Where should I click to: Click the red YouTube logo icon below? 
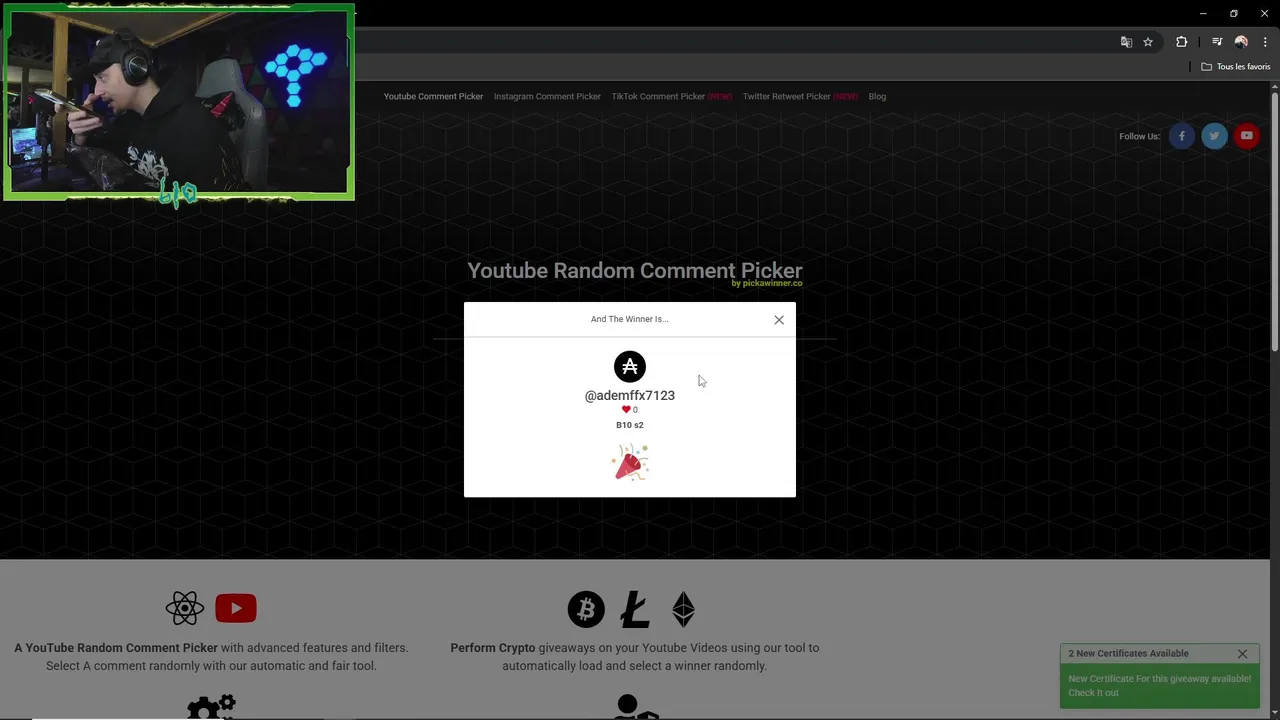(236, 608)
